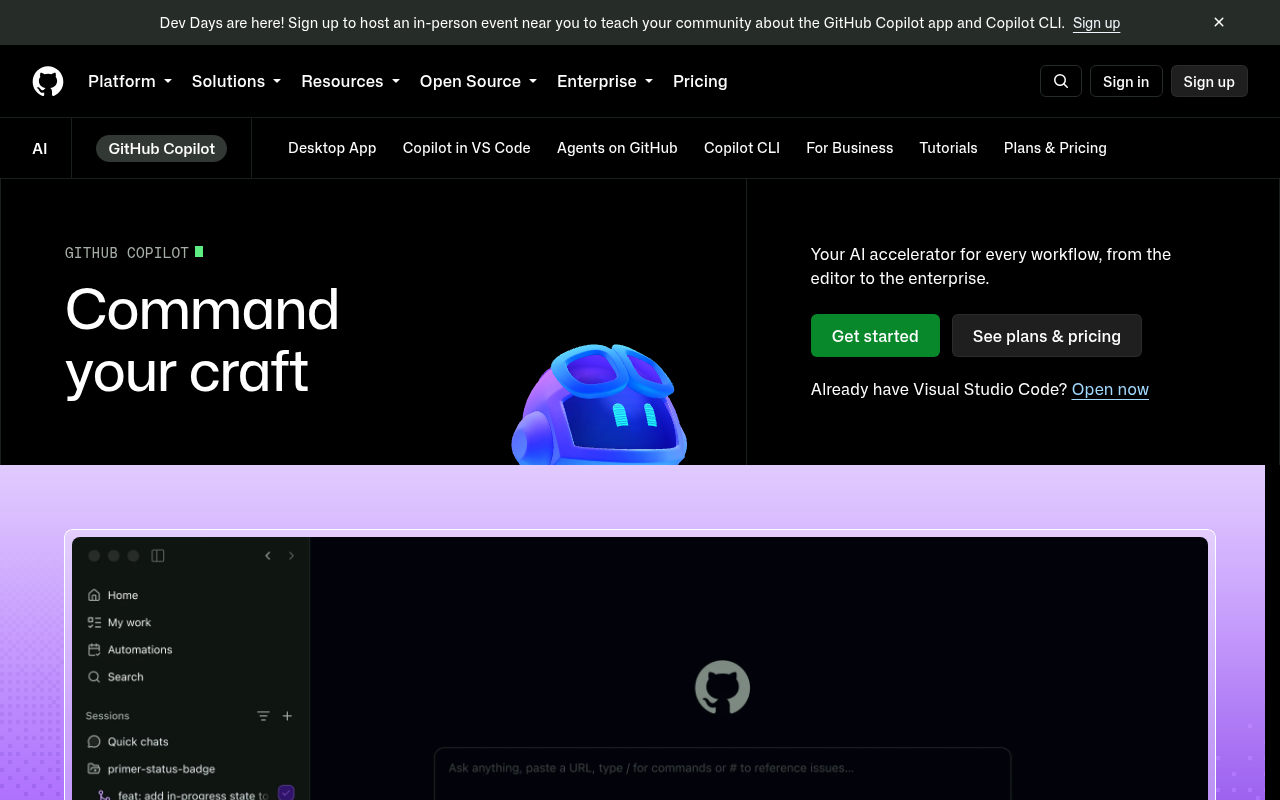
Task: Go to Copilot in VS Code
Action: coord(467,148)
